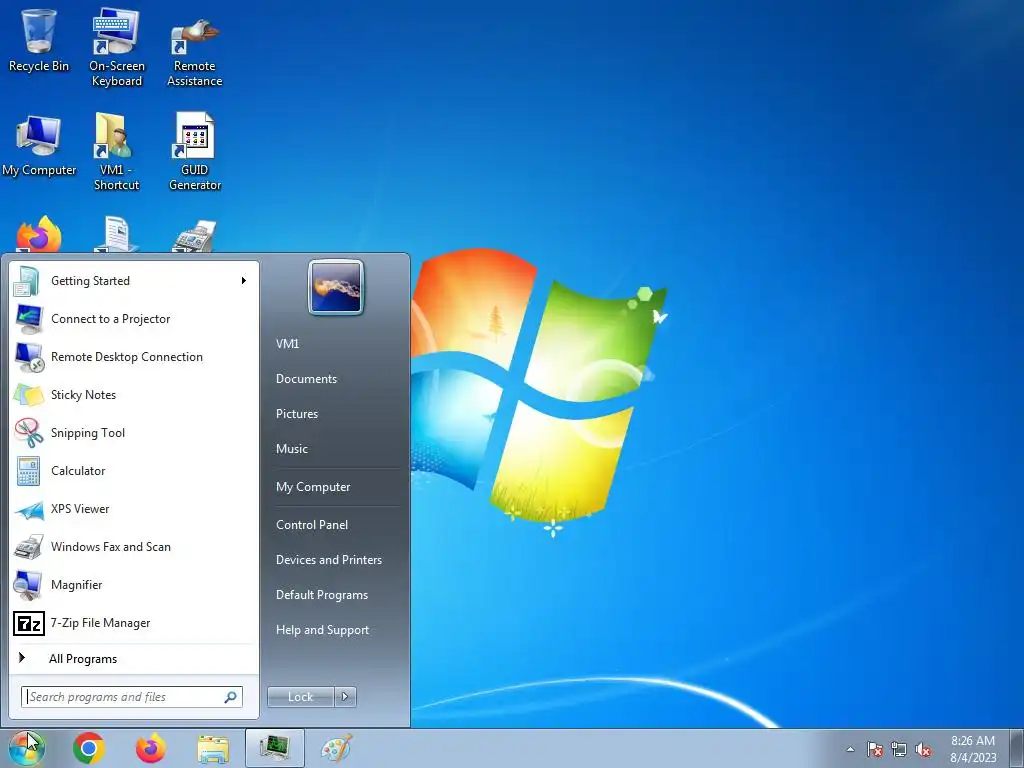Image resolution: width=1024 pixels, height=768 pixels.
Task: Select the My Computer desktop icon
Action: (39, 146)
